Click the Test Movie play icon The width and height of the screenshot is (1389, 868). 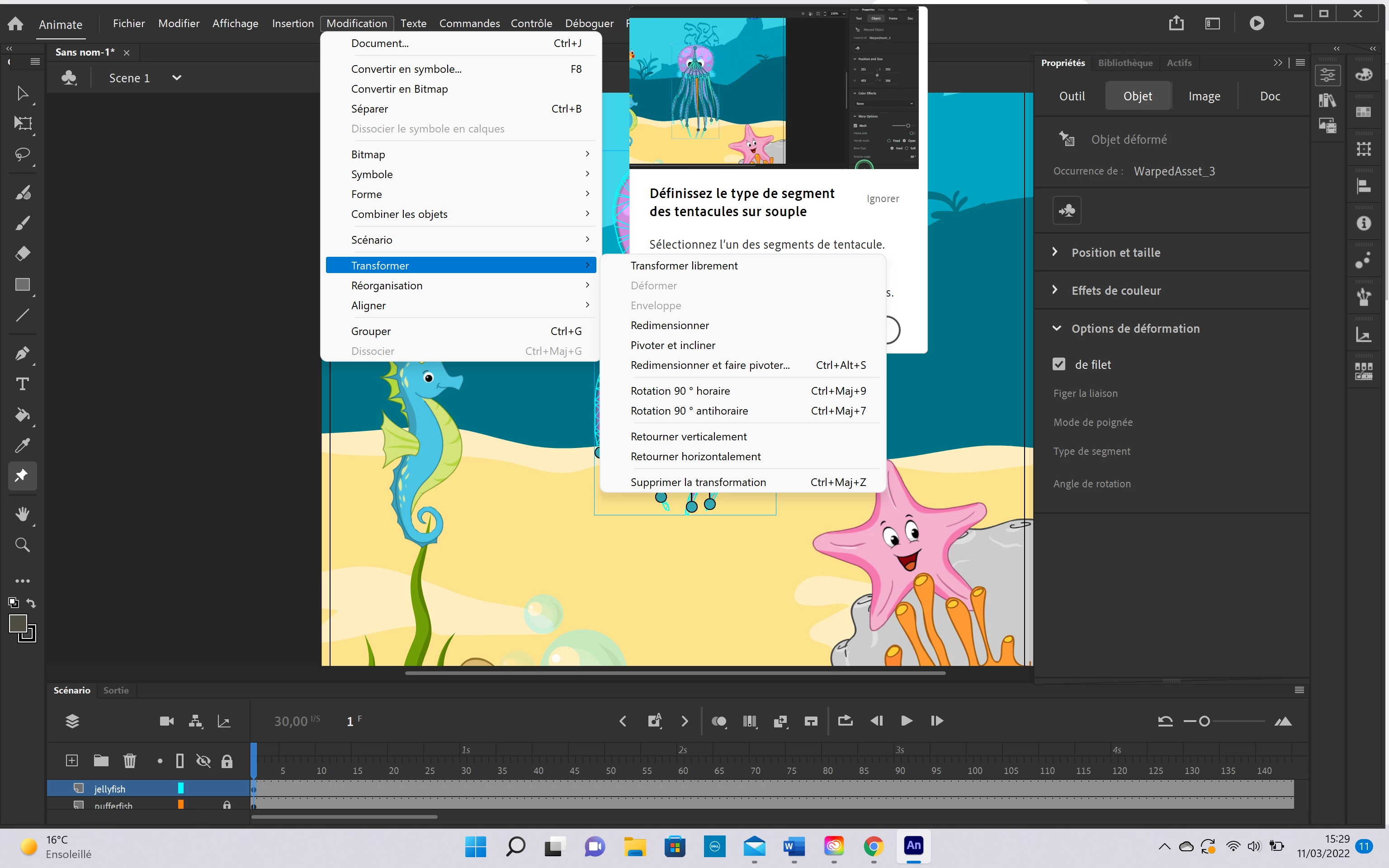1257,23
